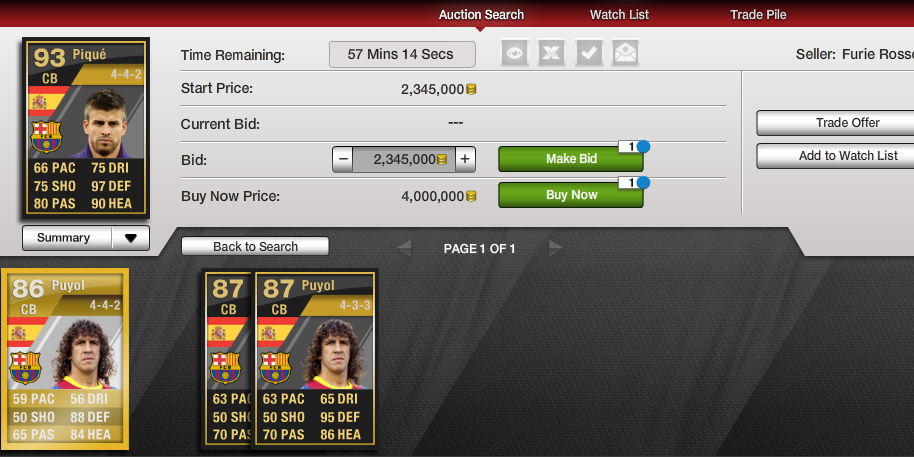Select the gold 86 Puyol card

pyautogui.click(x=65, y=358)
